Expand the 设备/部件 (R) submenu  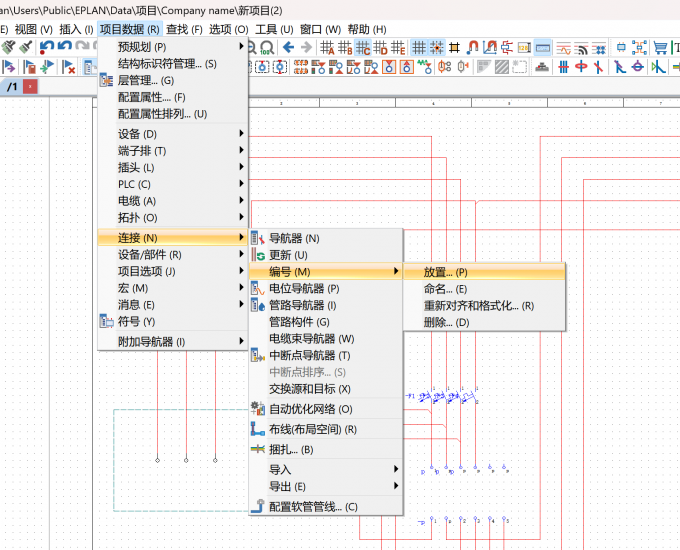[173, 255]
